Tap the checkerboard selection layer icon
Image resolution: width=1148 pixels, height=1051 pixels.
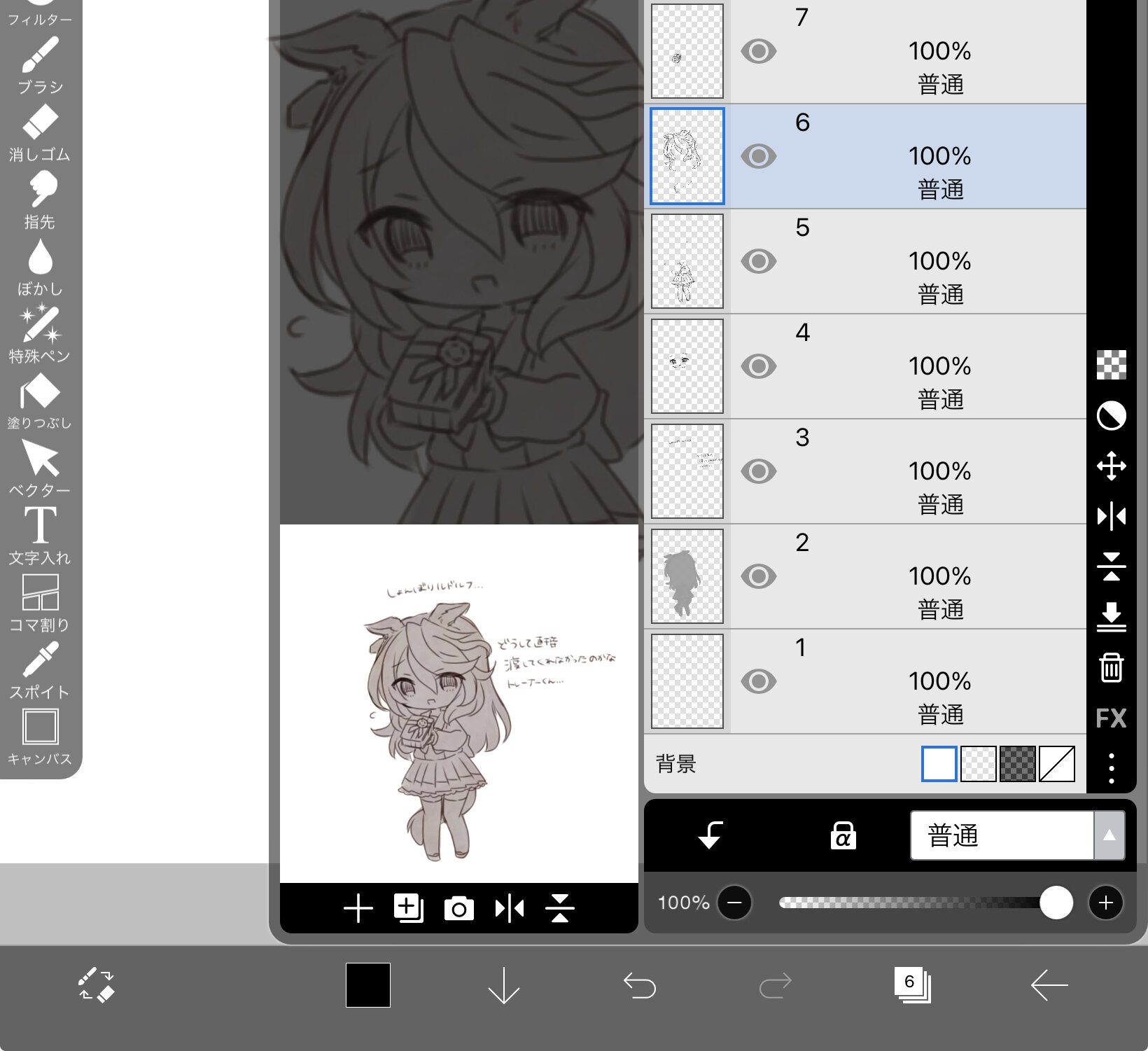pyautogui.click(x=1112, y=365)
